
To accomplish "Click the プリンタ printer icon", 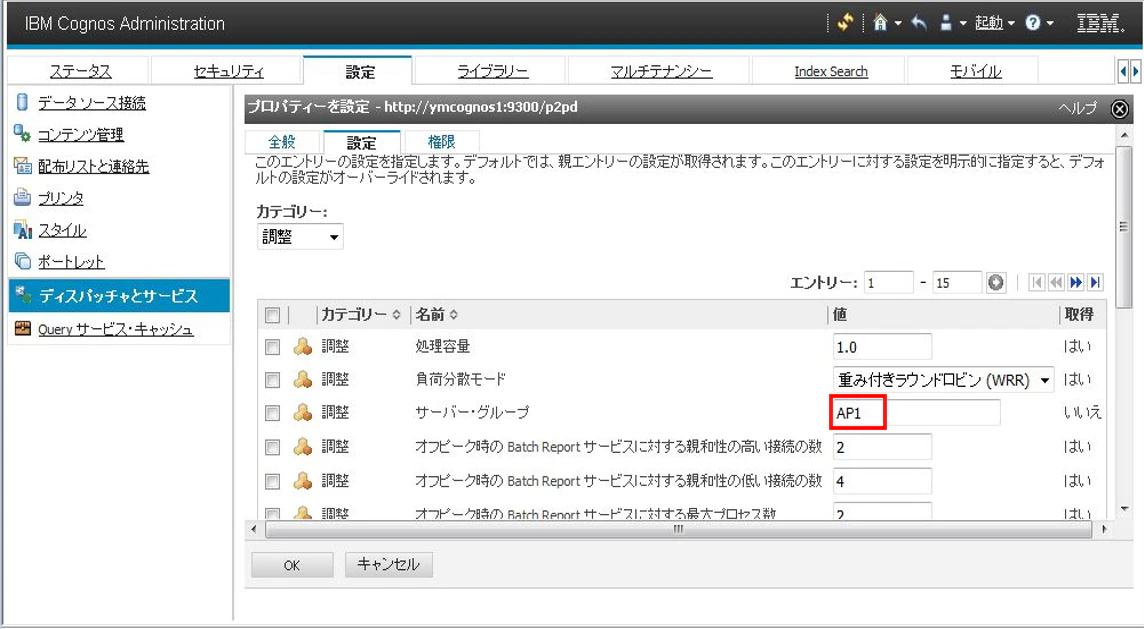I will 22,197.
